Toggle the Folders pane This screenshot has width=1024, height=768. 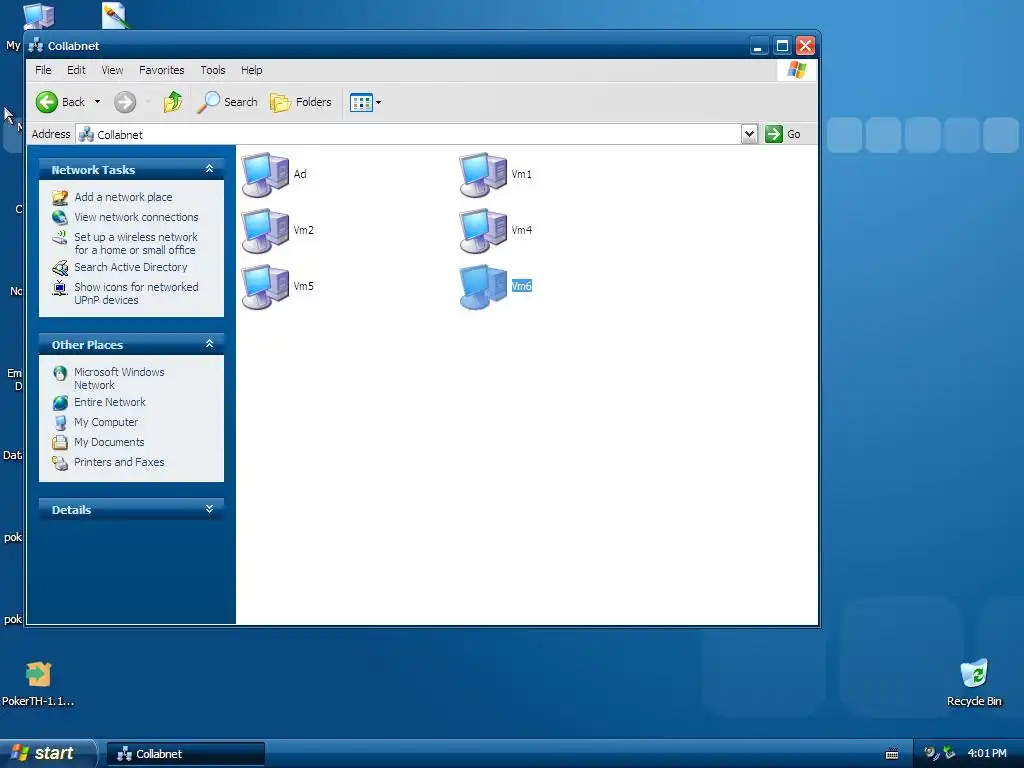click(x=301, y=102)
